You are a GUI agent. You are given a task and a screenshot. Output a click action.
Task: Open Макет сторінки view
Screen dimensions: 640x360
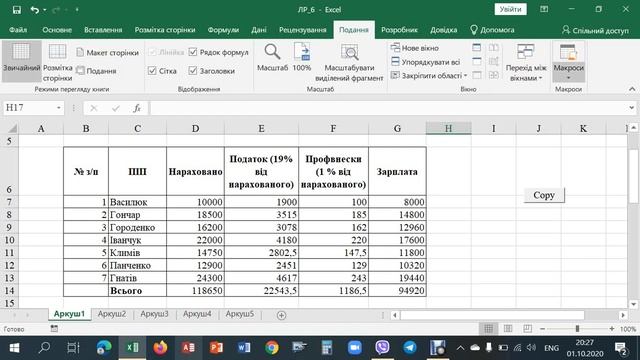(x=108, y=53)
